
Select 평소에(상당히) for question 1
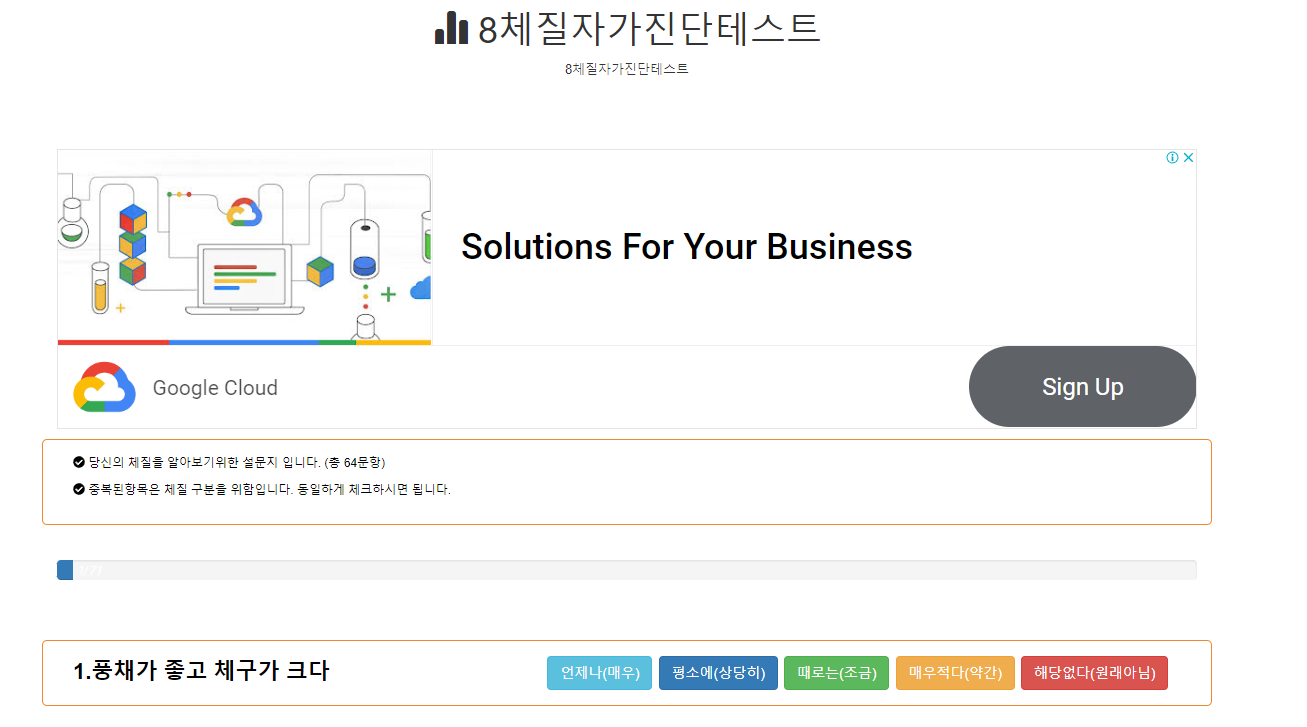click(718, 673)
